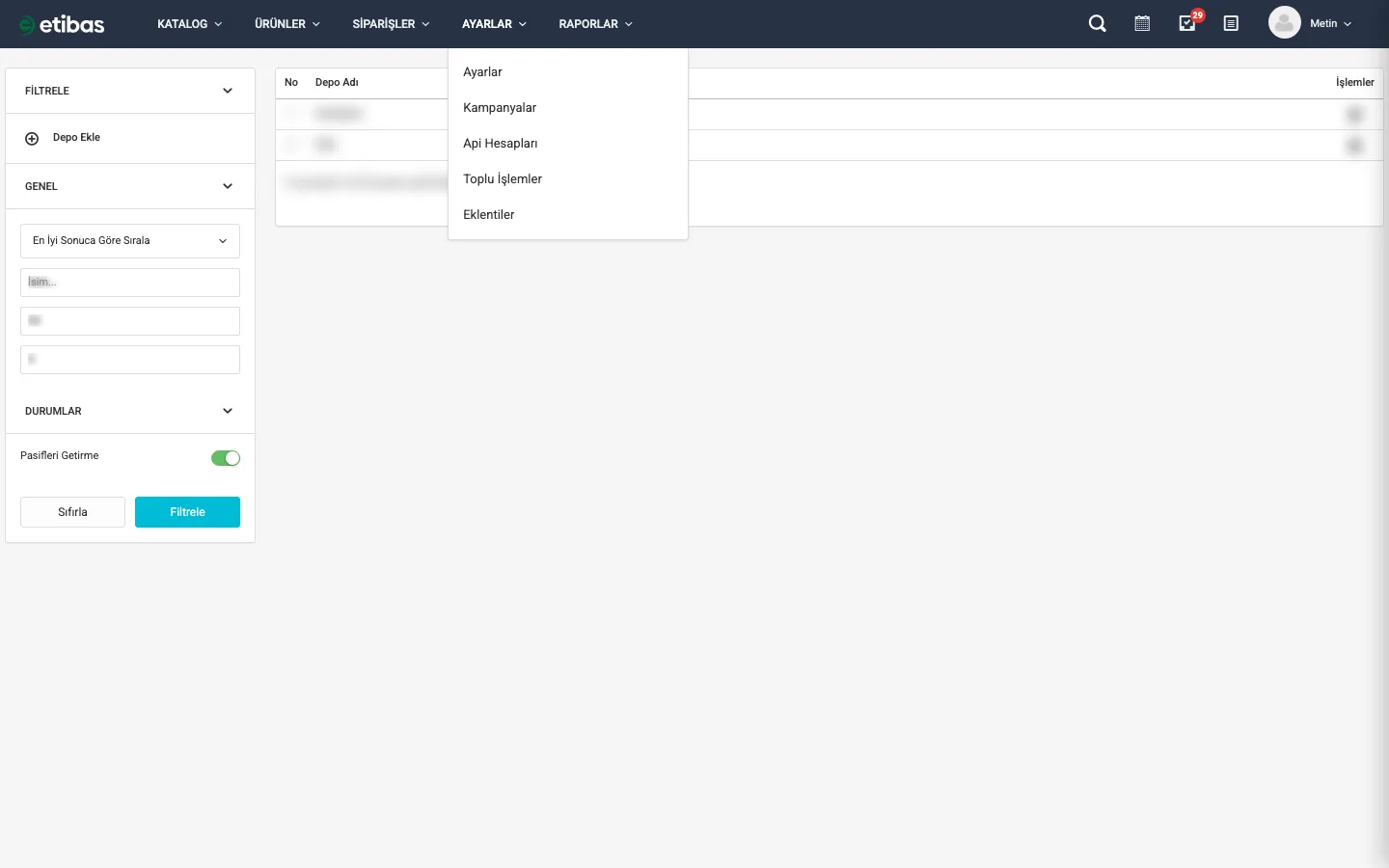Toggle the Pasifleri Getirme switch
The width and height of the screenshot is (1389, 868).
(x=226, y=458)
